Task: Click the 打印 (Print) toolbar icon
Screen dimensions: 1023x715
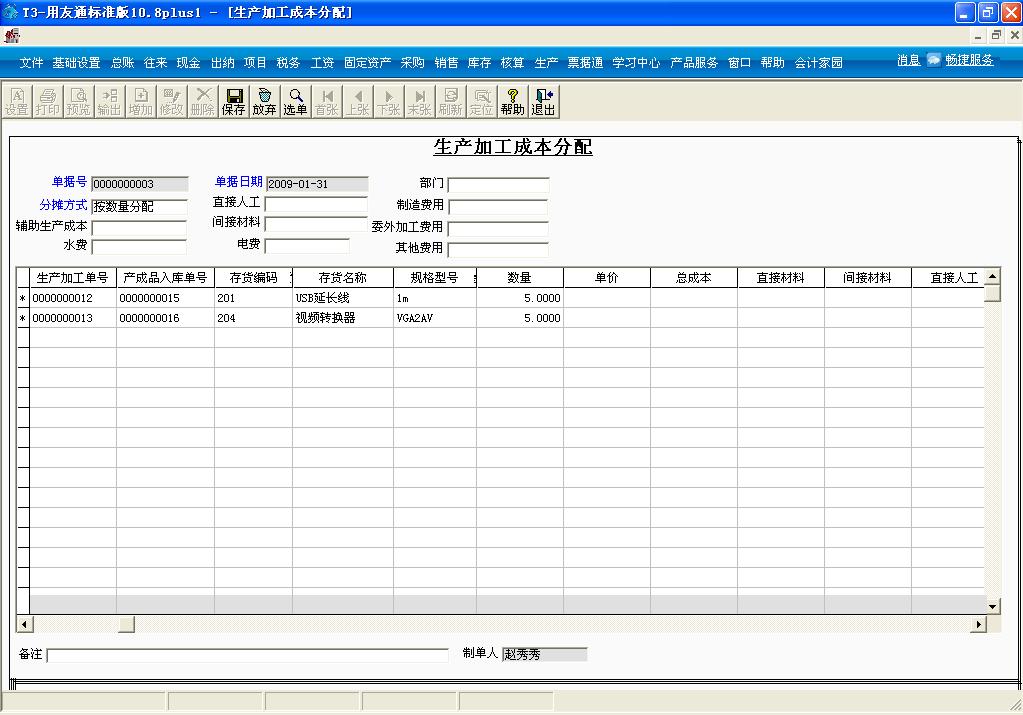Action: point(46,100)
